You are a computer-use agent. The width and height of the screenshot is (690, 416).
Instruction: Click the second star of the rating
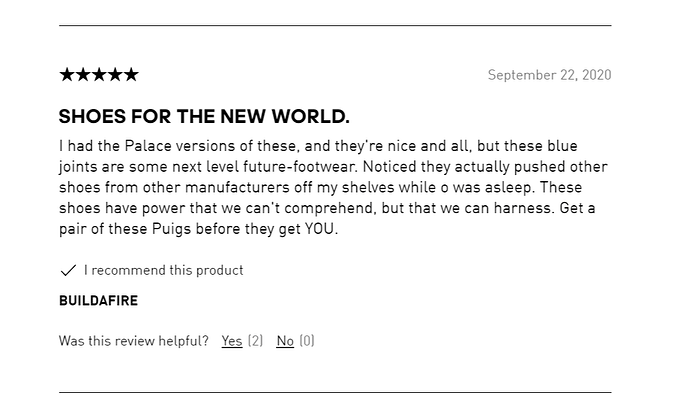[84, 75]
